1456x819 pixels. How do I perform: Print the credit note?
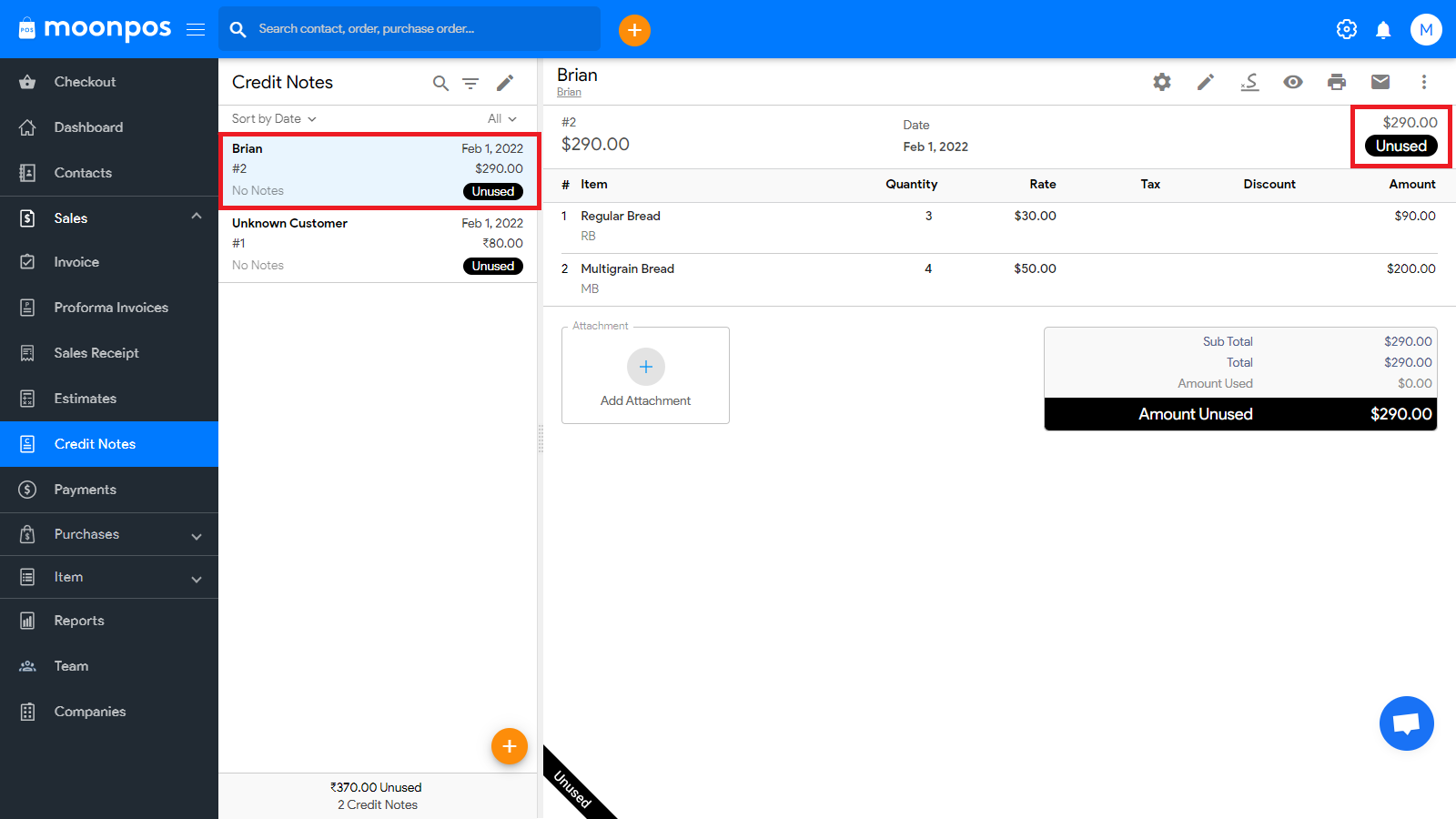[1337, 82]
